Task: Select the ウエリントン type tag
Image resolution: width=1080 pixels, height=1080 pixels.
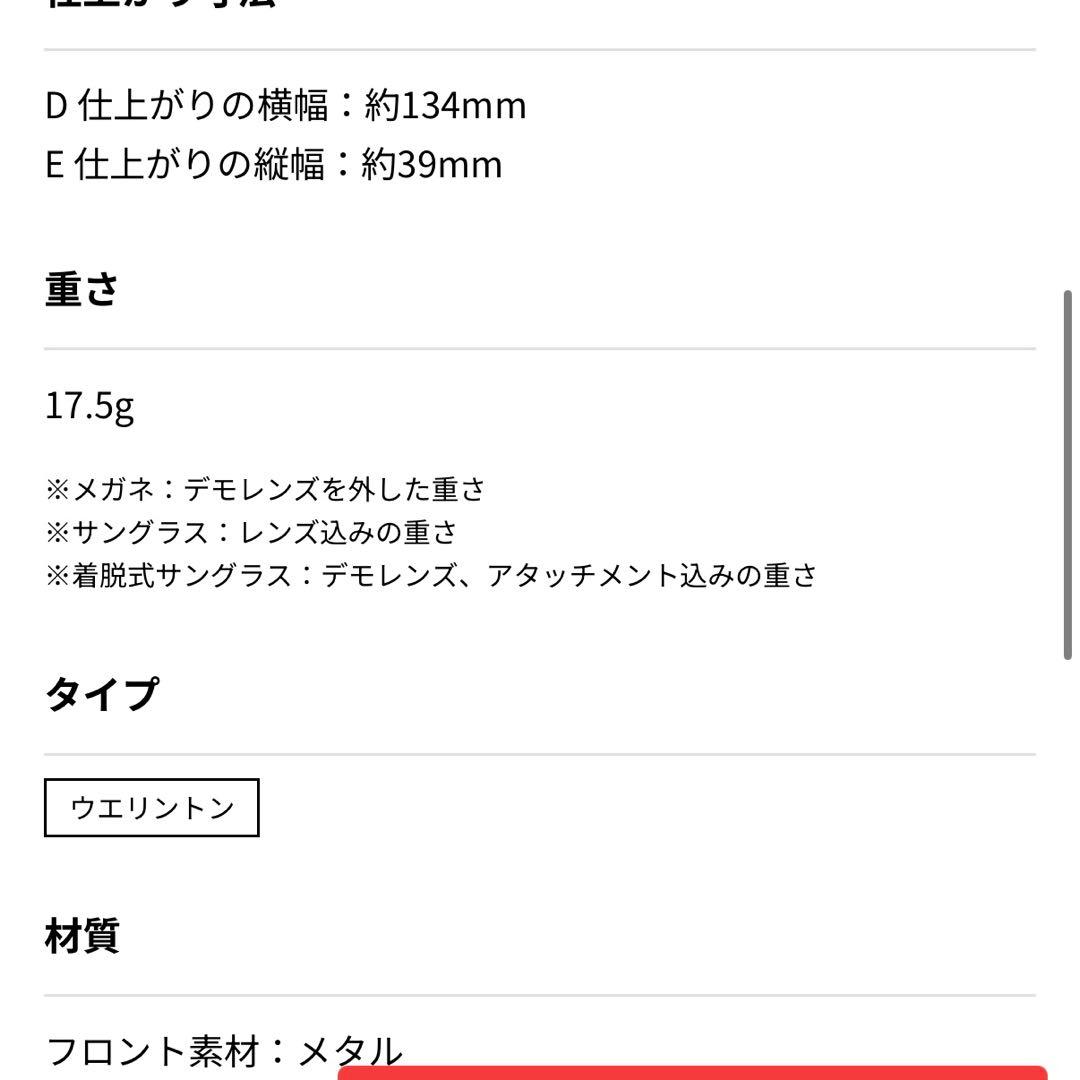Action: pyautogui.click(x=152, y=807)
